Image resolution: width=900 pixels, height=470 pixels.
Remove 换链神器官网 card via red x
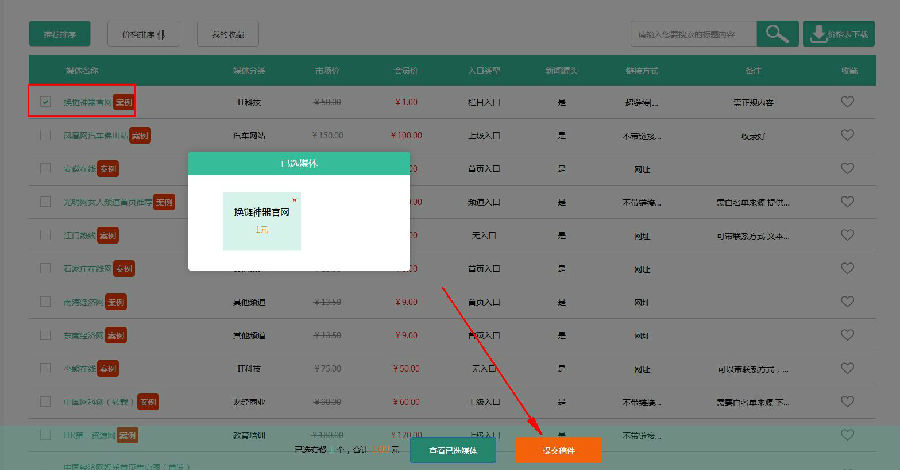[x=294, y=200]
